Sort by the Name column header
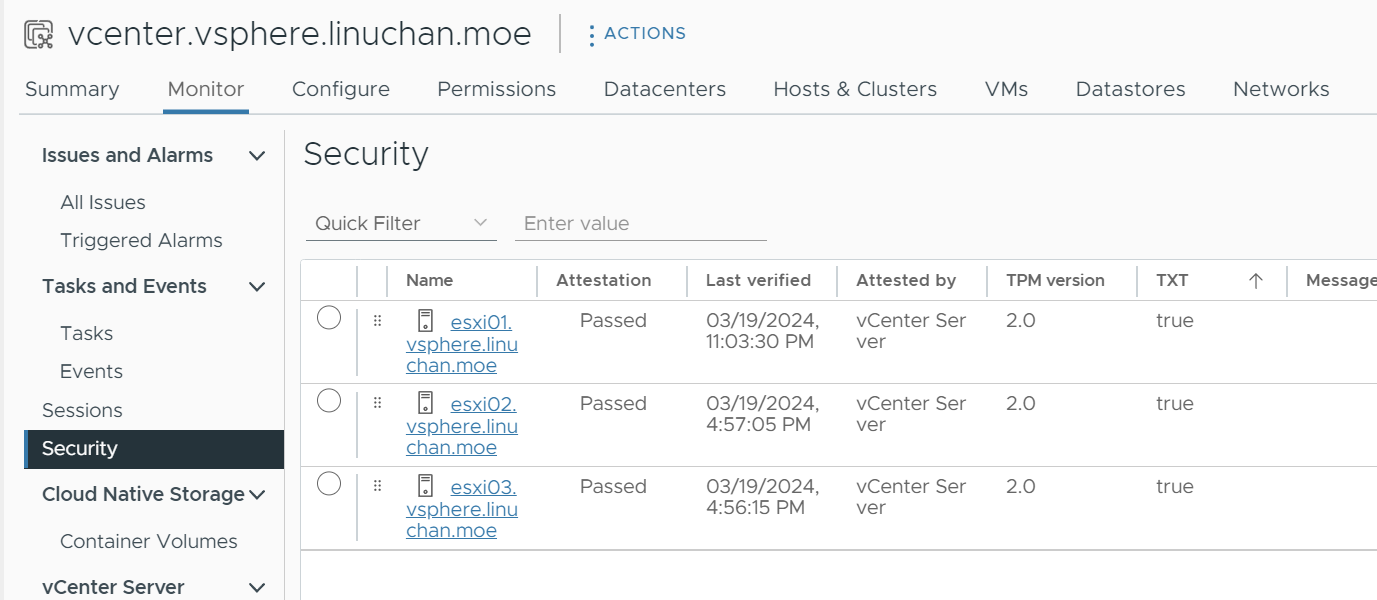 coord(430,280)
